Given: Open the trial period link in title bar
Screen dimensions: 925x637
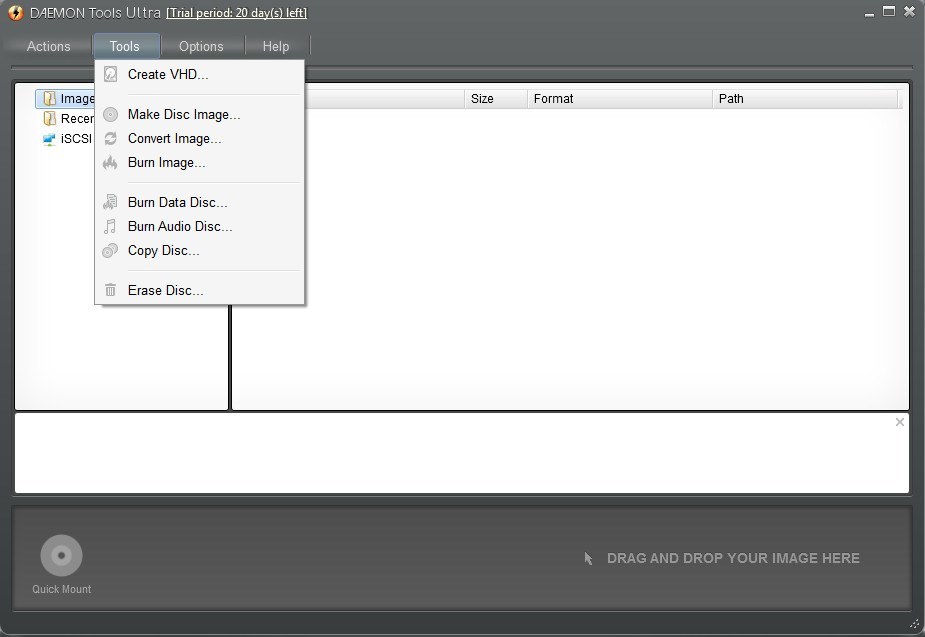Looking at the screenshot, I should coord(236,13).
